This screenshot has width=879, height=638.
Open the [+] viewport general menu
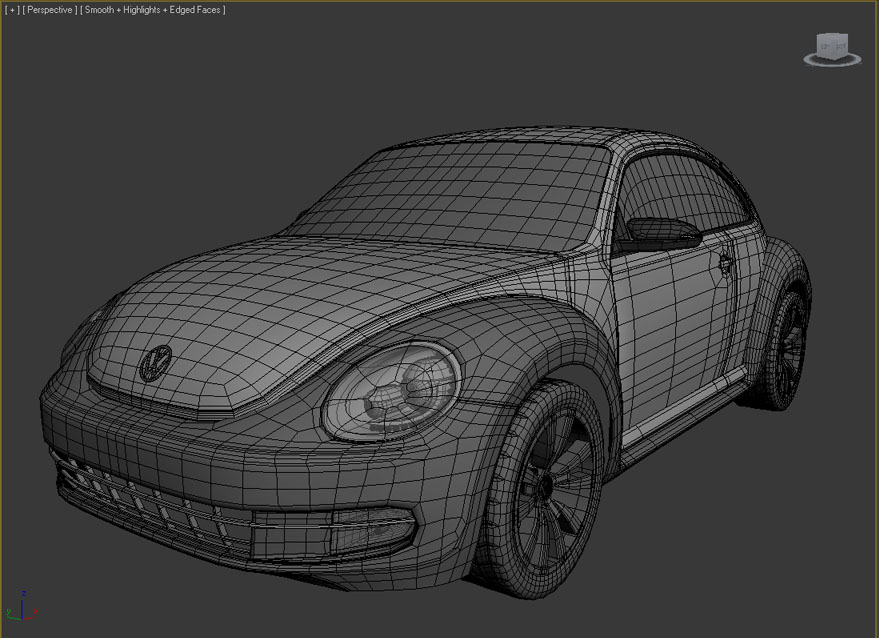pos(12,10)
